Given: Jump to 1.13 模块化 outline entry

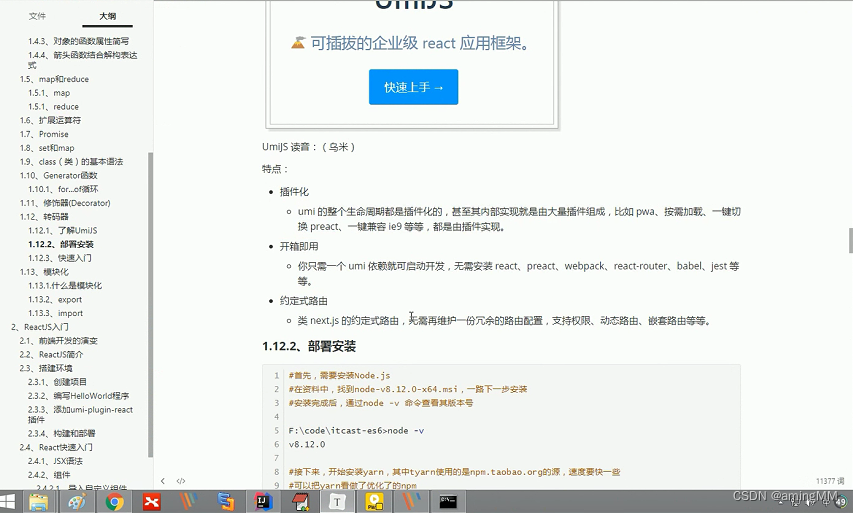Looking at the screenshot, I should 44,271.
